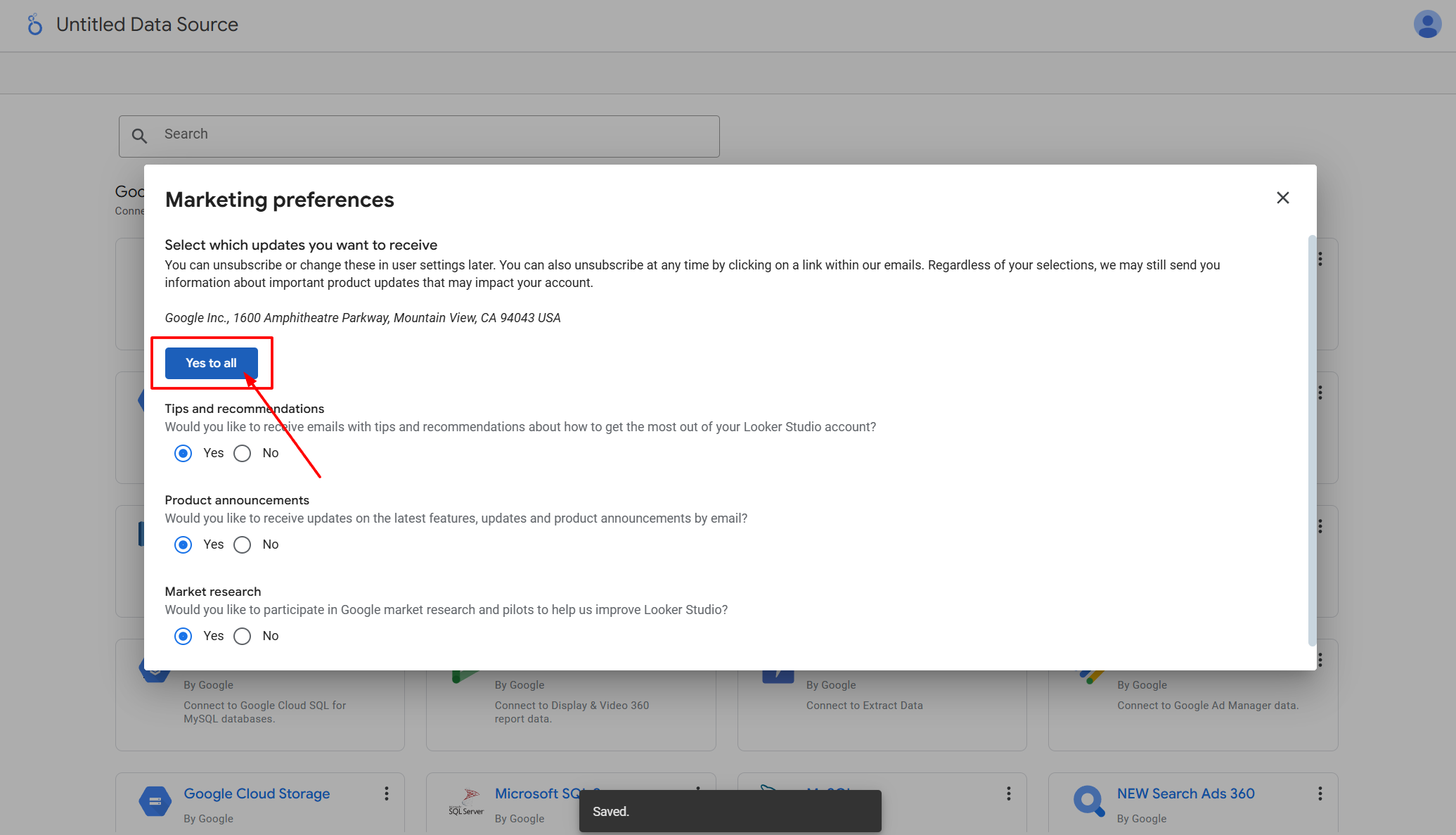Select No for Market research
This screenshot has height=835, width=1456.
[242, 636]
